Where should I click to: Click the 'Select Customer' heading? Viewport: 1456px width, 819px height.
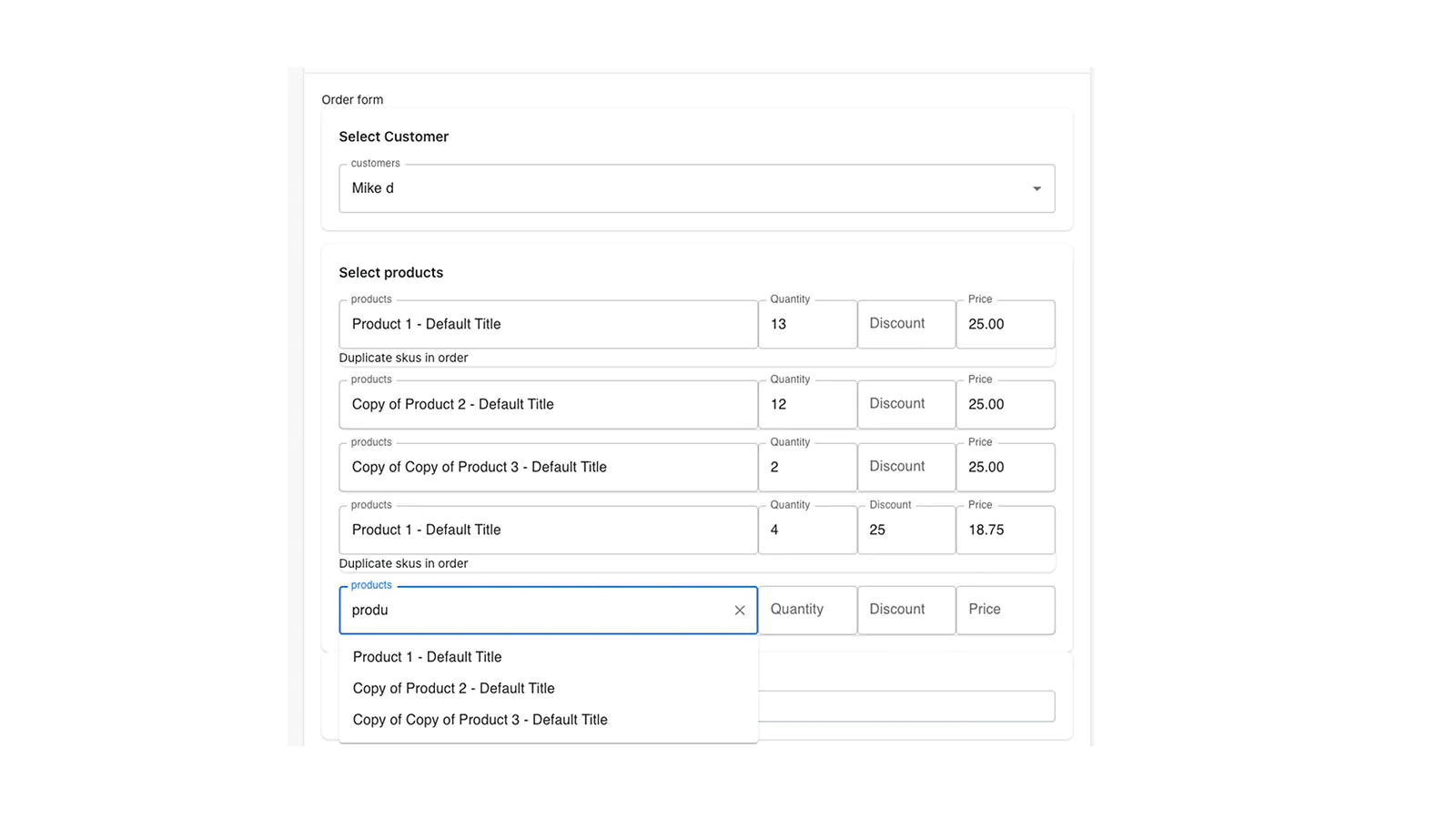point(394,136)
